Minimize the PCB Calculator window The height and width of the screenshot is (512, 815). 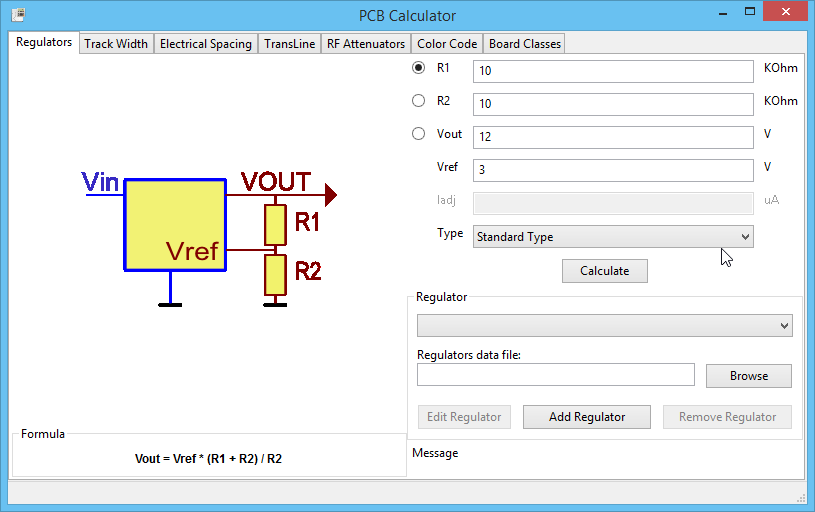(x=723, y=12)
